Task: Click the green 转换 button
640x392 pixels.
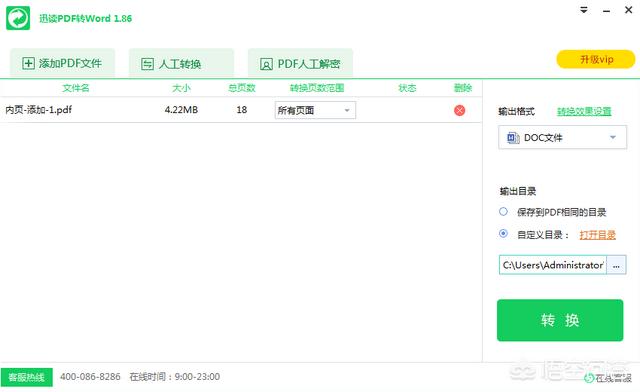Action: pyautogui.click(x=560, y=320)
